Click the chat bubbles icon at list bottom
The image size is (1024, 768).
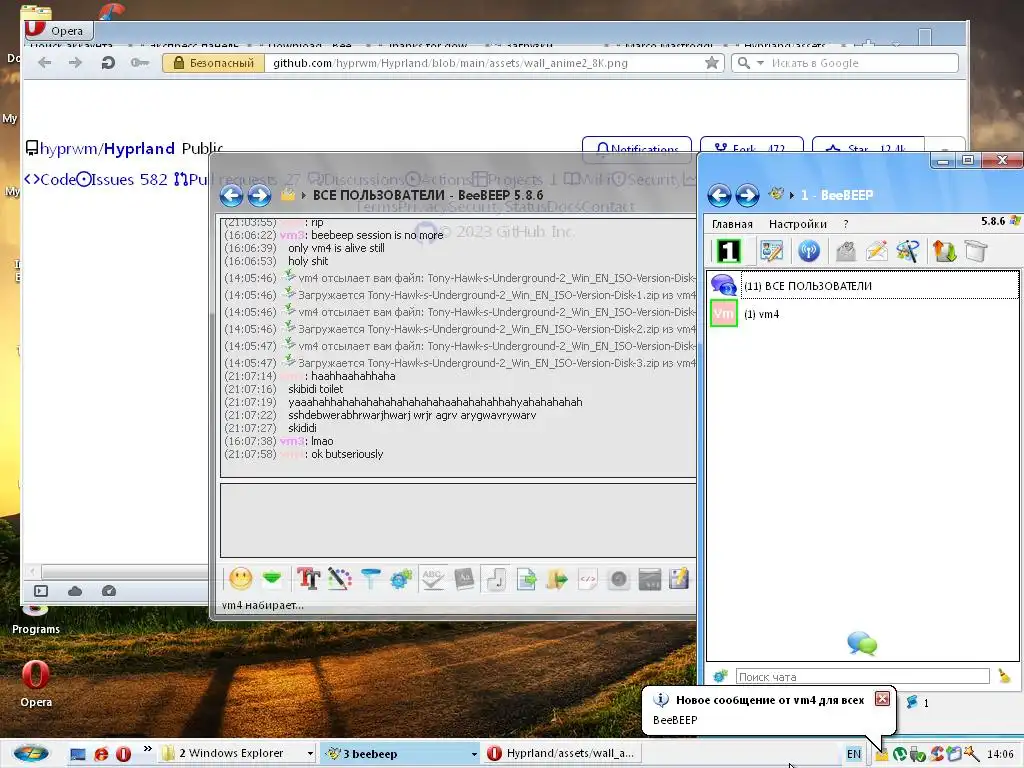pos(862,643)
